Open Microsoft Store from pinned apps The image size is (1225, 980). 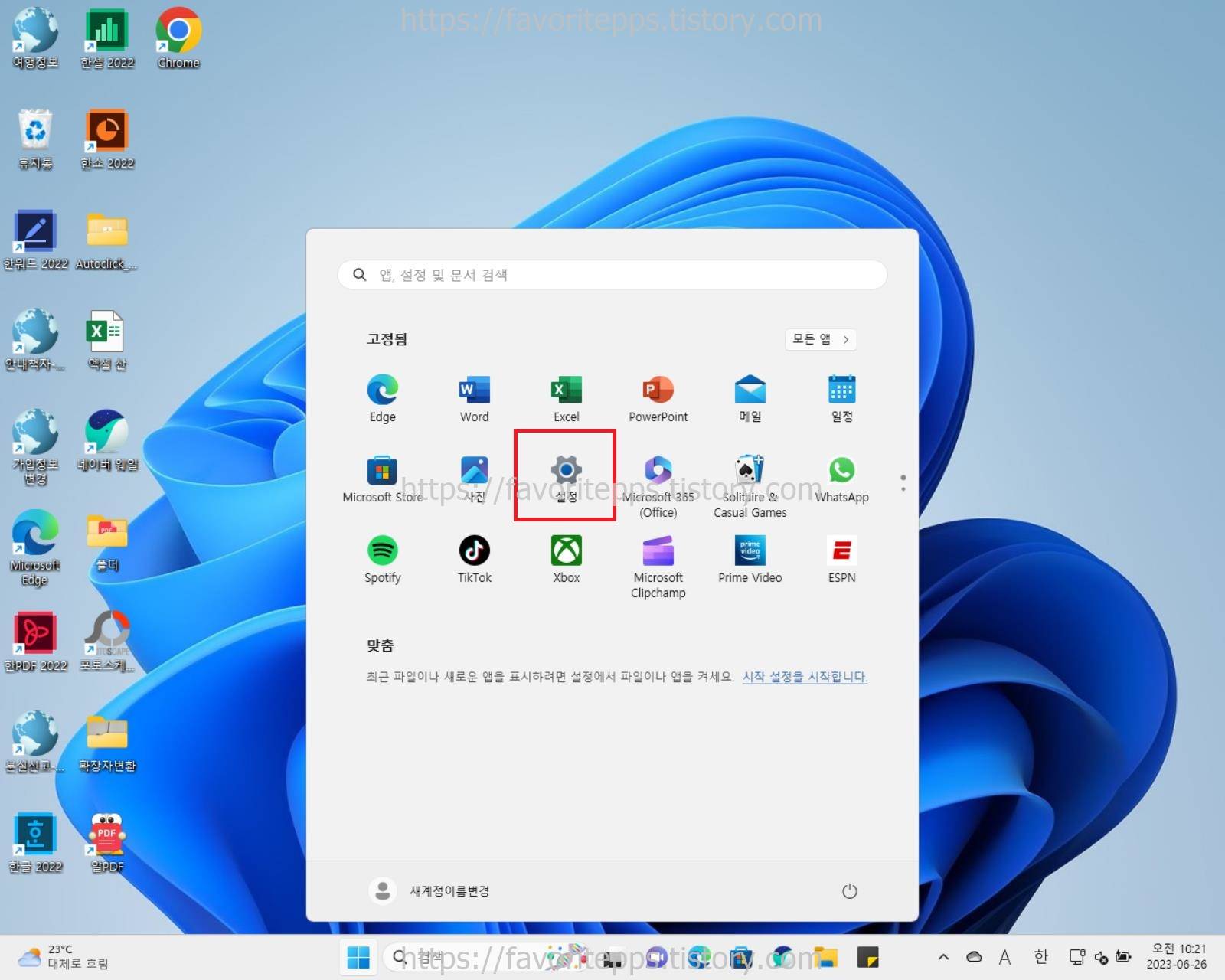(x=382, y=479)
